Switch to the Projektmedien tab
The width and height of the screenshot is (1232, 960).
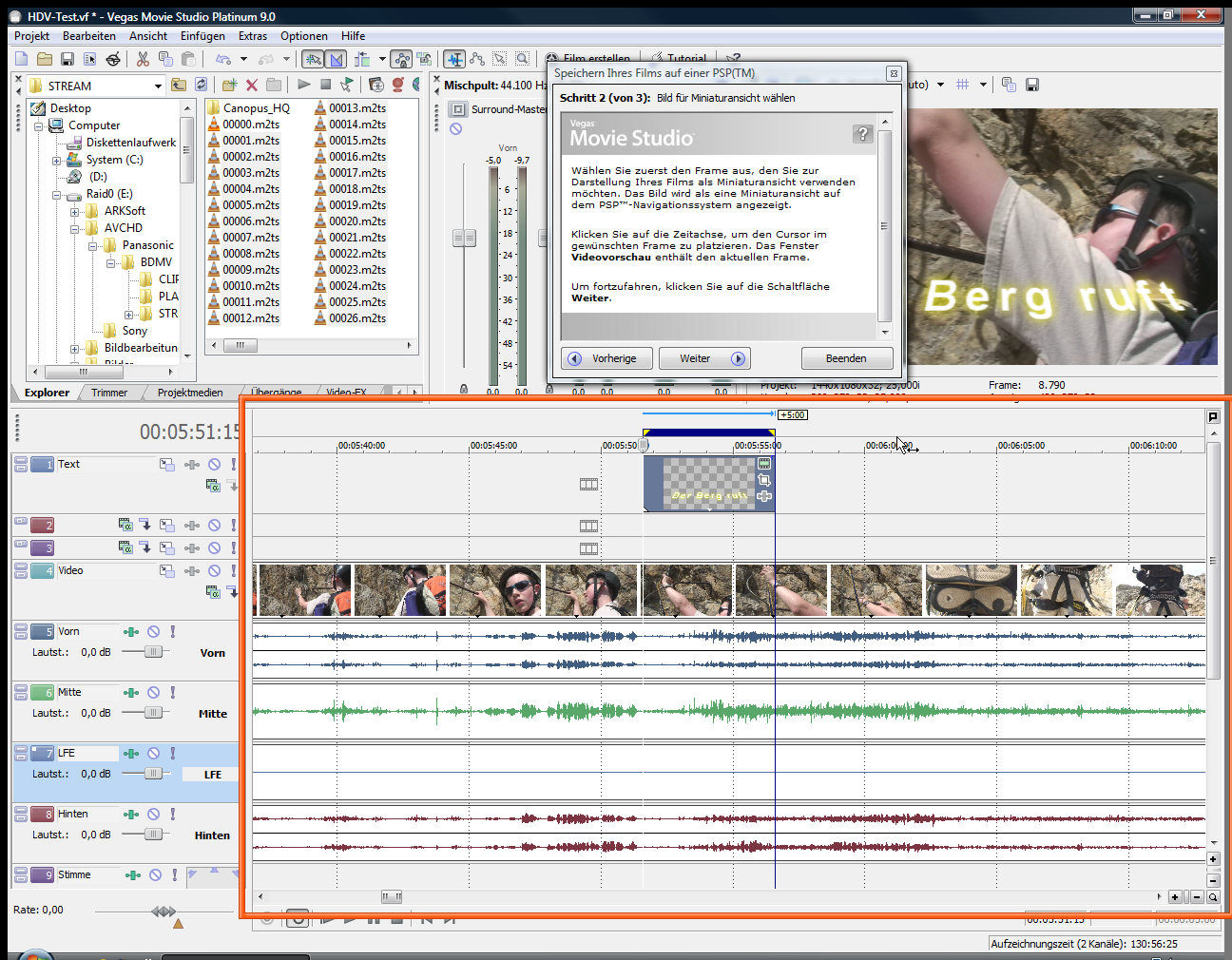click(190, 393)
